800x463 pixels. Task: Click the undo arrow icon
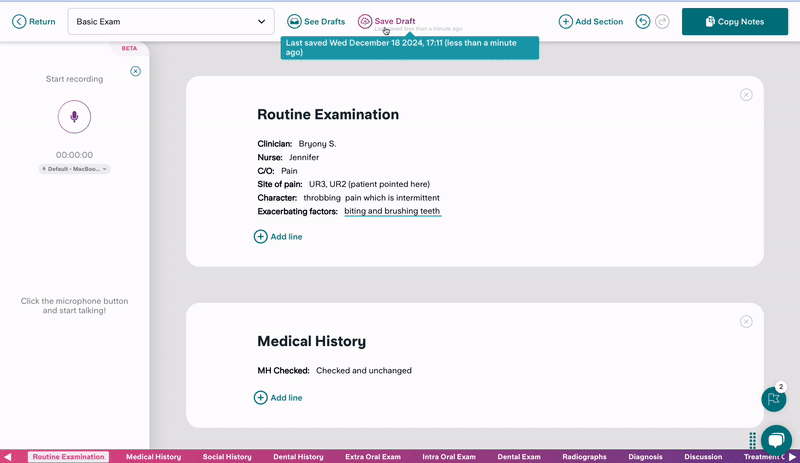643,21
